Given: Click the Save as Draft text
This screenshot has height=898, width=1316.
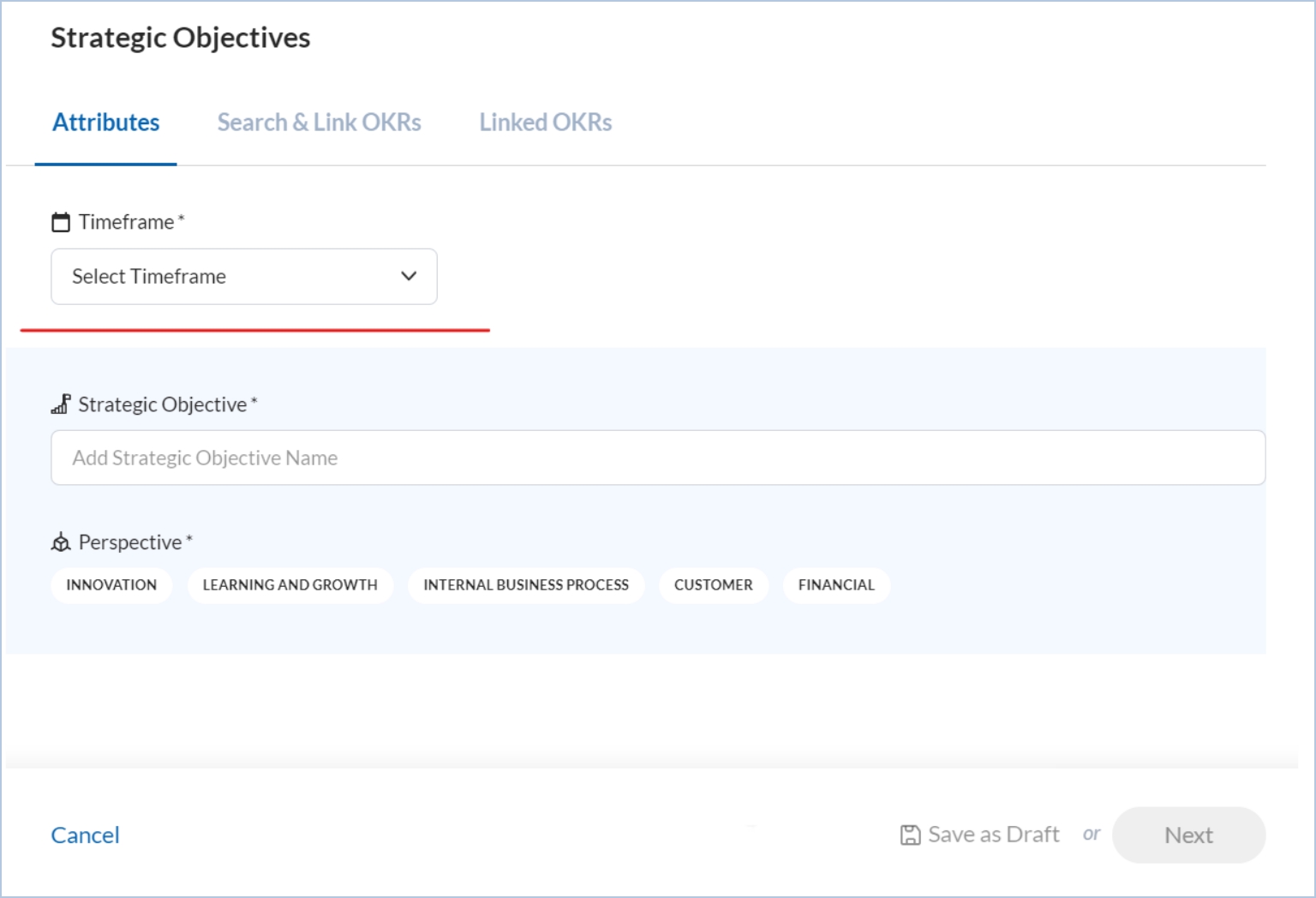Looking at the screenshot, I should click(994, 835).
